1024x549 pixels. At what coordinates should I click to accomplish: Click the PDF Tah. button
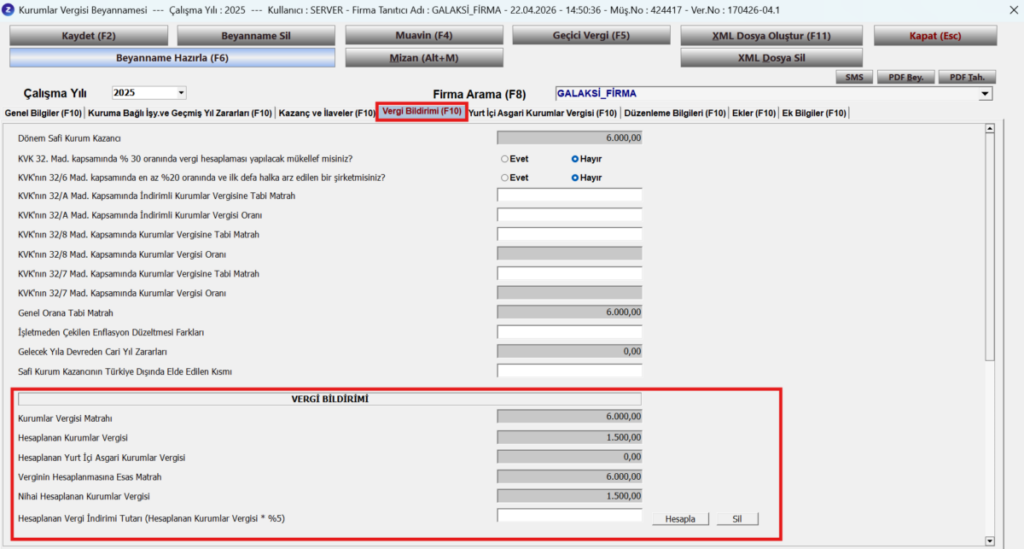pyautogui.click(x=967, y=77)
